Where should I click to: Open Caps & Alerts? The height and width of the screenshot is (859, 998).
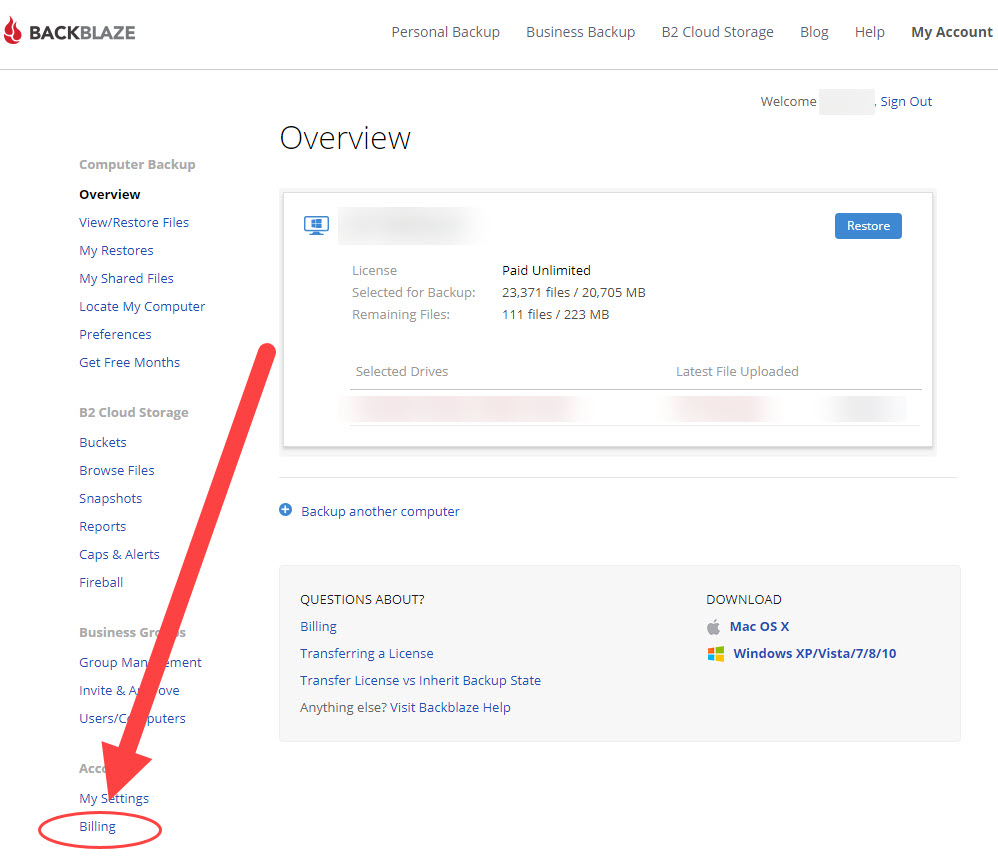pos(119,555)
